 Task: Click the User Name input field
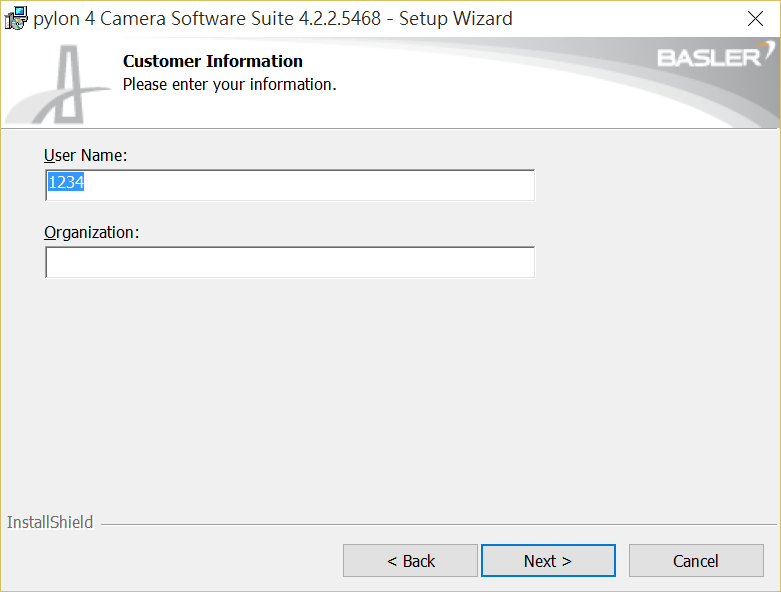click(x=290, y=185)
